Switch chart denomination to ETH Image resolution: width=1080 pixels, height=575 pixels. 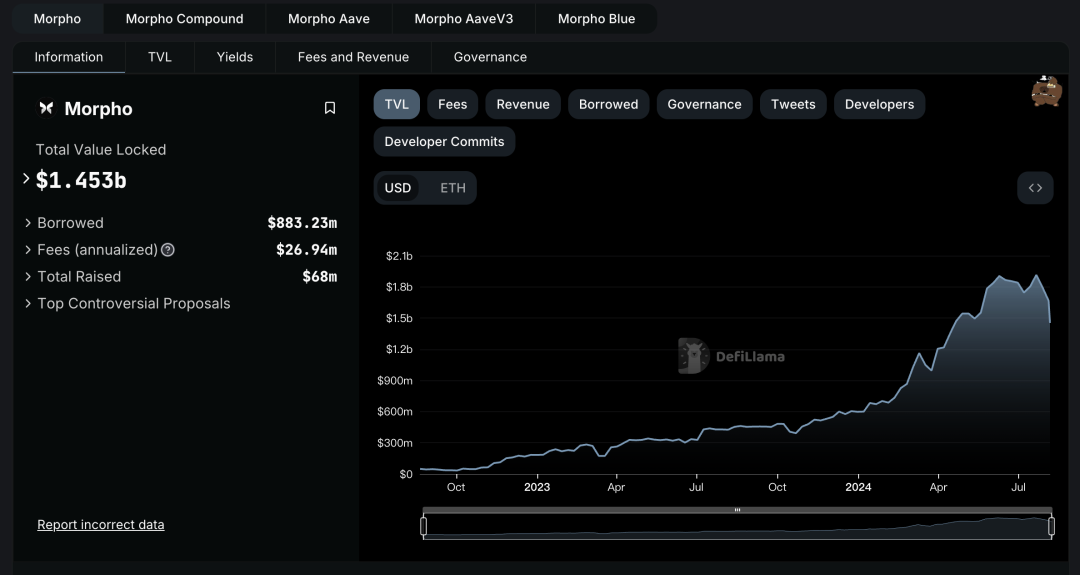[452, 188]
